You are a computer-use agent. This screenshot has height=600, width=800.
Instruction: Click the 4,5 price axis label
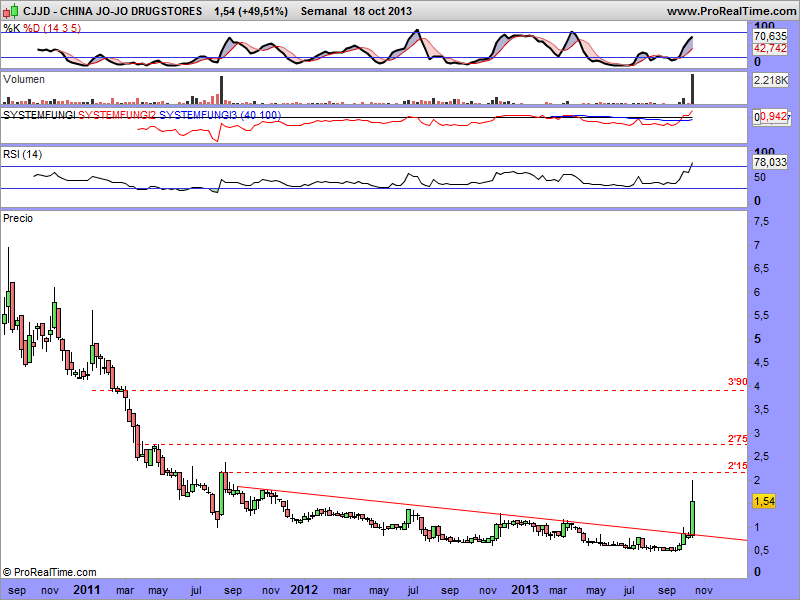pos(761,363)
